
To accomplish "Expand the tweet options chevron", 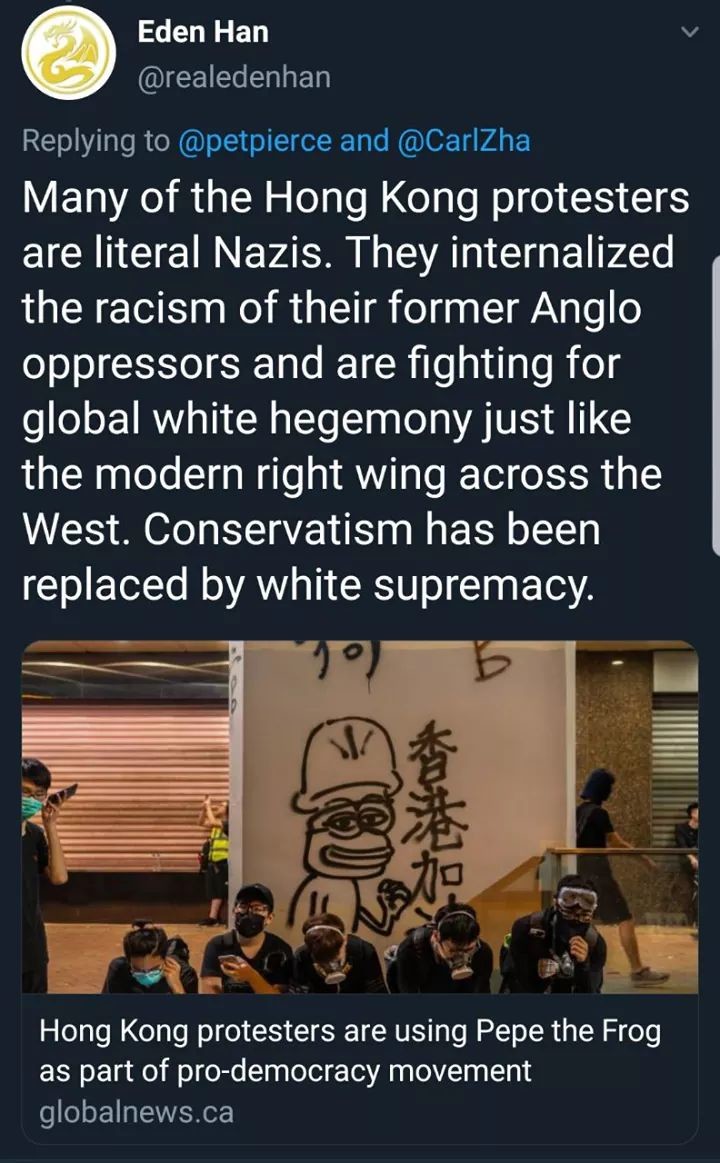I will 690,33.
